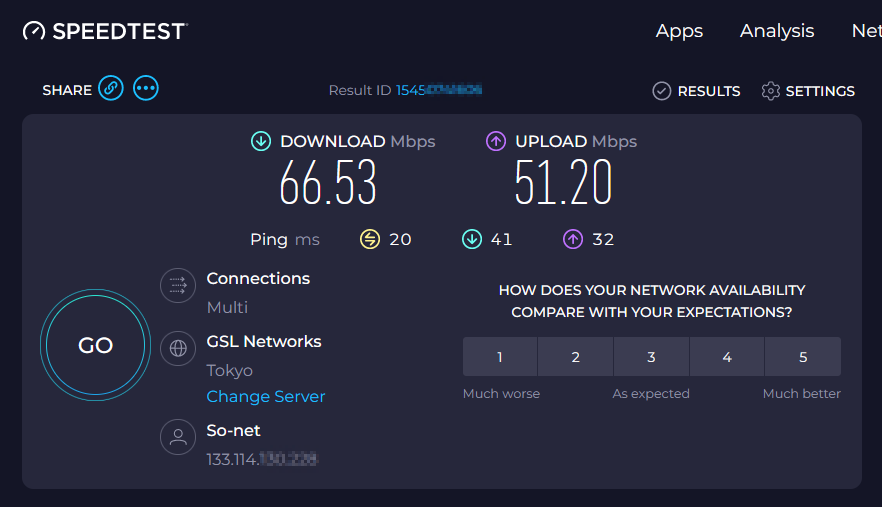
Task: Click the 'As expected' scale label
Action: pos(651,394)
